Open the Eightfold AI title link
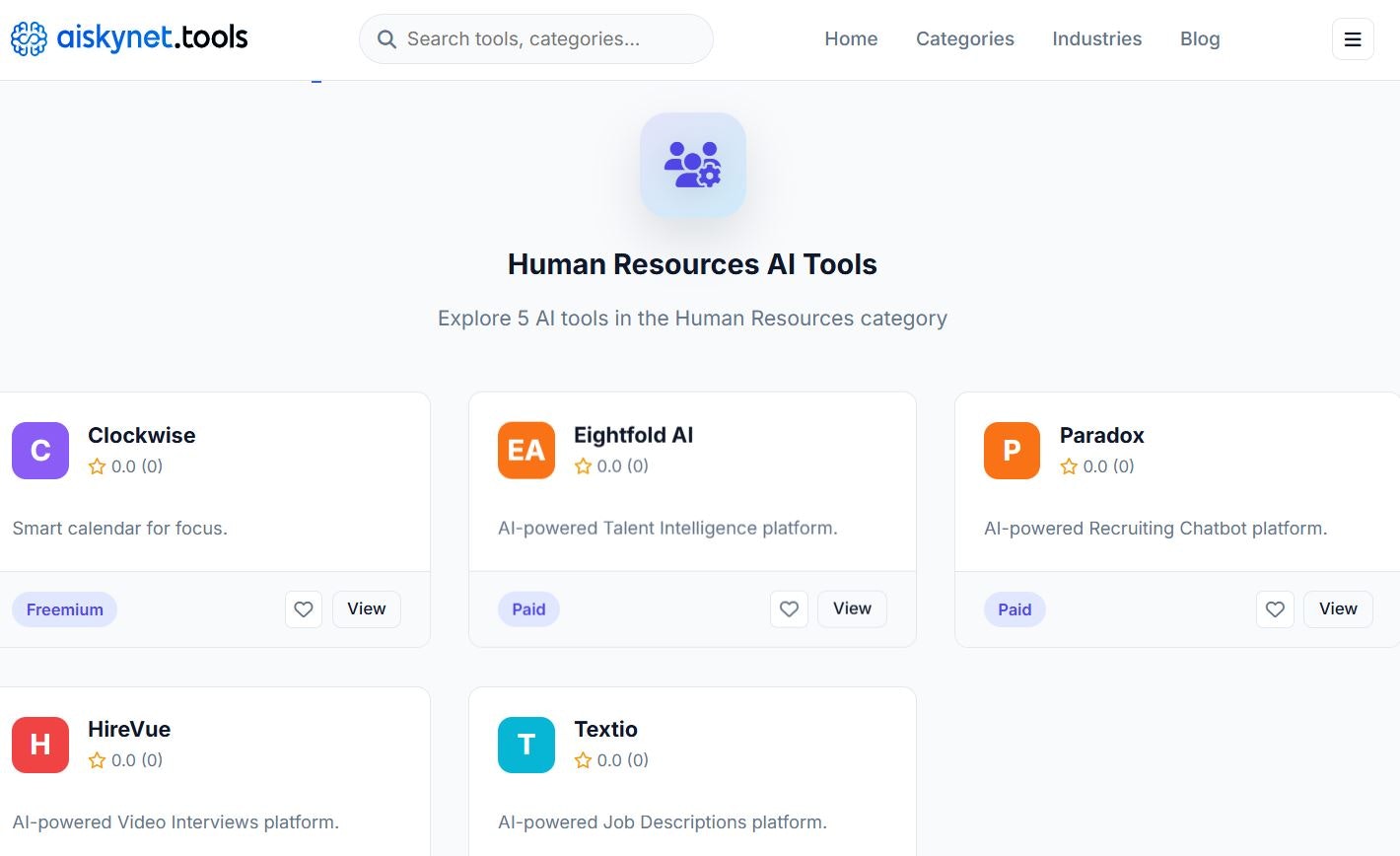1400x856 pixels. 634,435
